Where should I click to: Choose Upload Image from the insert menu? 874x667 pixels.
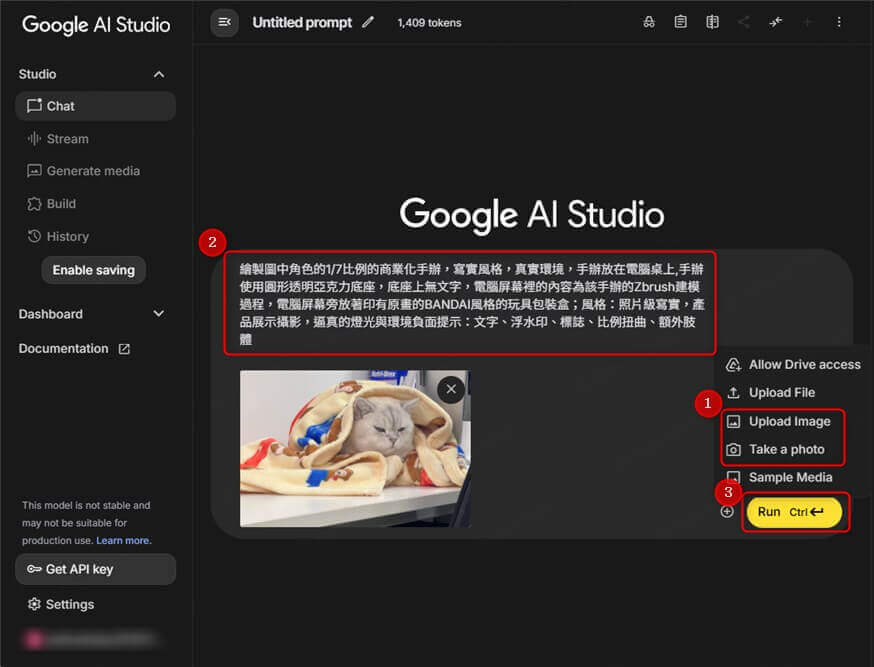click(x=779, y=422)
